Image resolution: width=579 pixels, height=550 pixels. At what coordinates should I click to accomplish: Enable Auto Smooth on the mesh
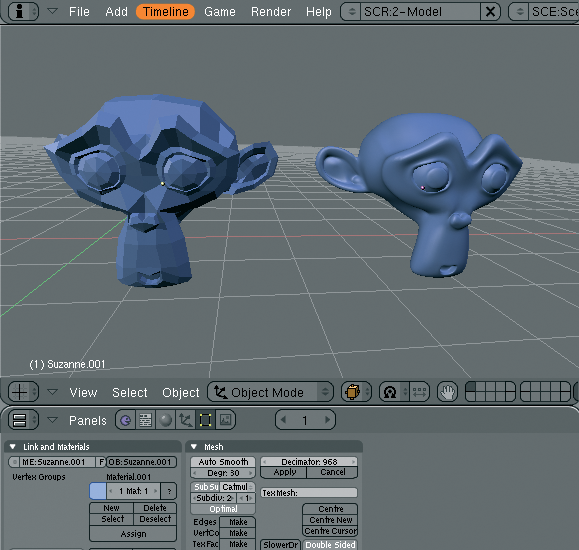[x=223, y=462]
